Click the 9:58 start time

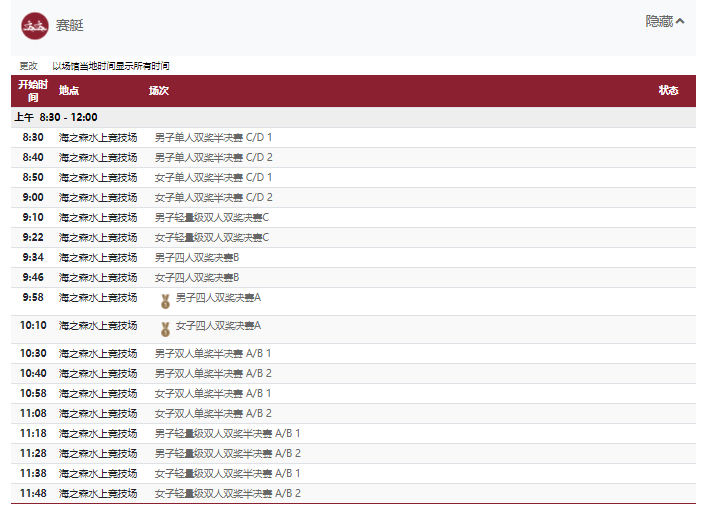(33, 298)
